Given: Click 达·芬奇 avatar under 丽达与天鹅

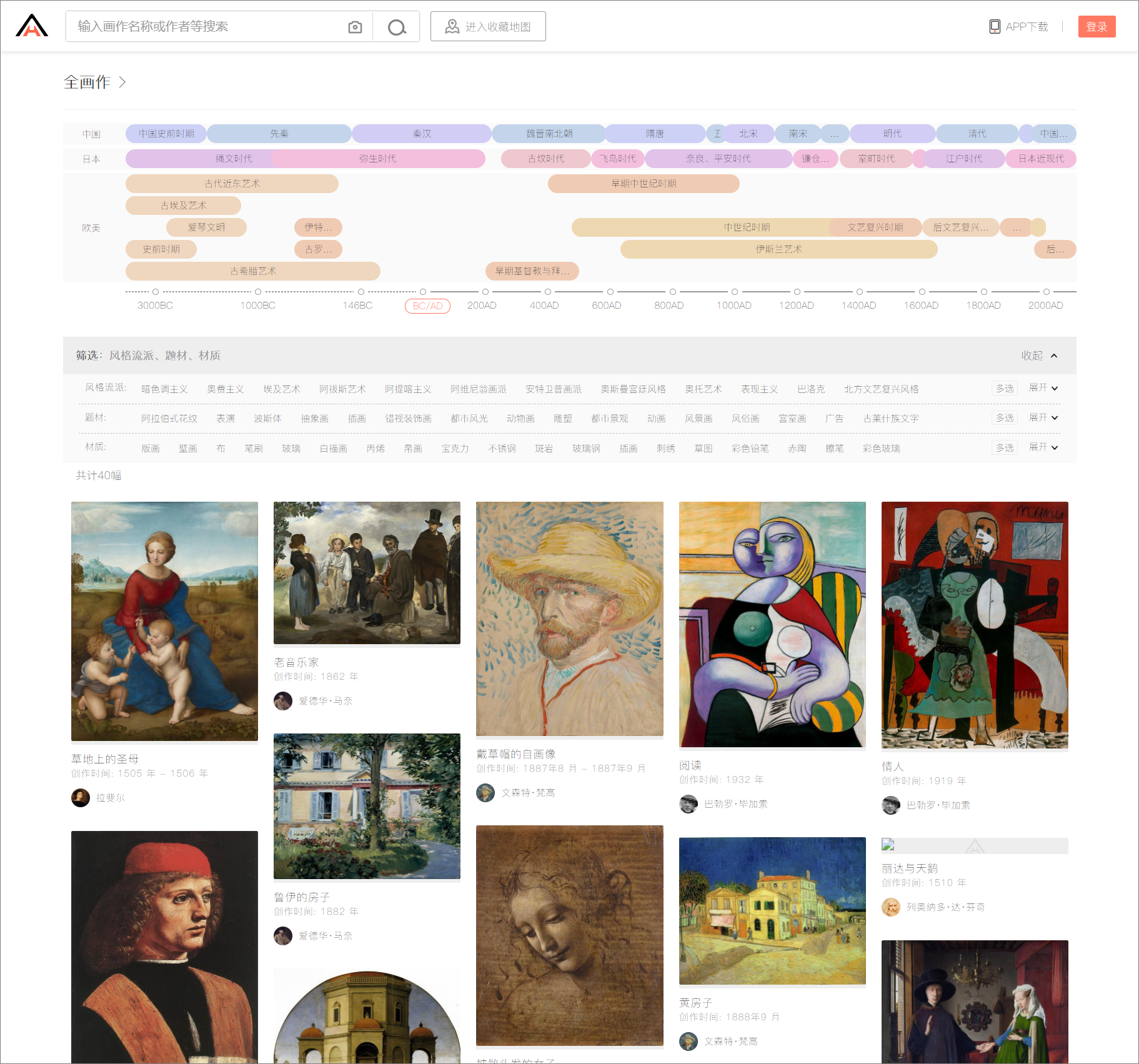Looking at the screenshot, I should (x=891, y=907).
